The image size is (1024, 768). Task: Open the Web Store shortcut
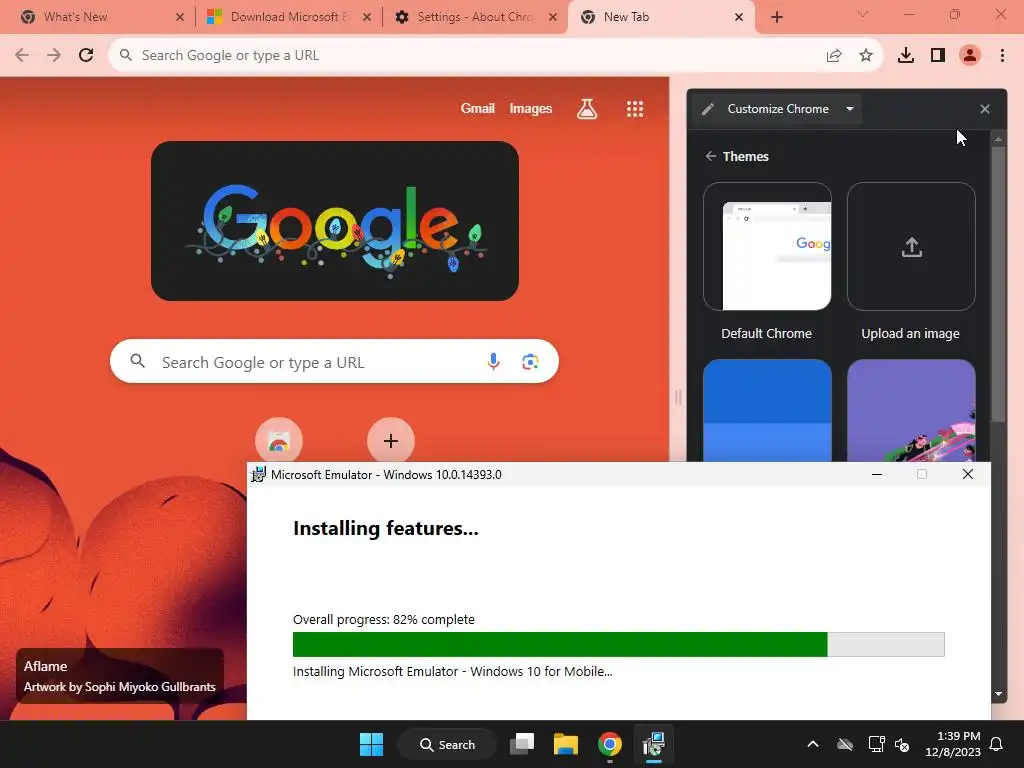pos(279,441)
